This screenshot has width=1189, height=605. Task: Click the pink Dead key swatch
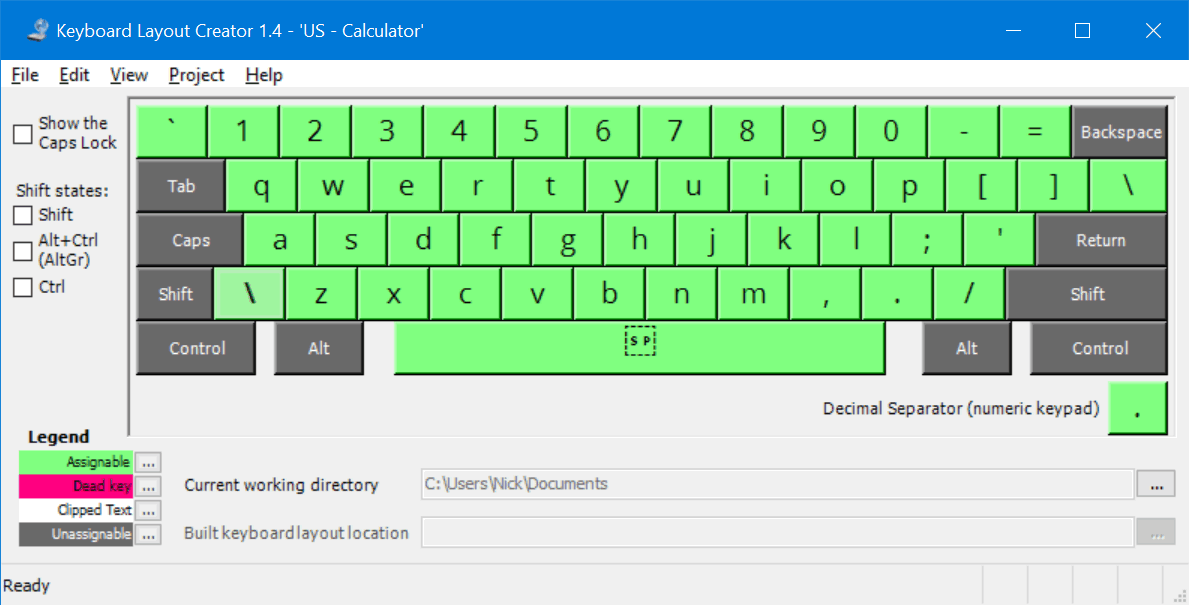76,486
